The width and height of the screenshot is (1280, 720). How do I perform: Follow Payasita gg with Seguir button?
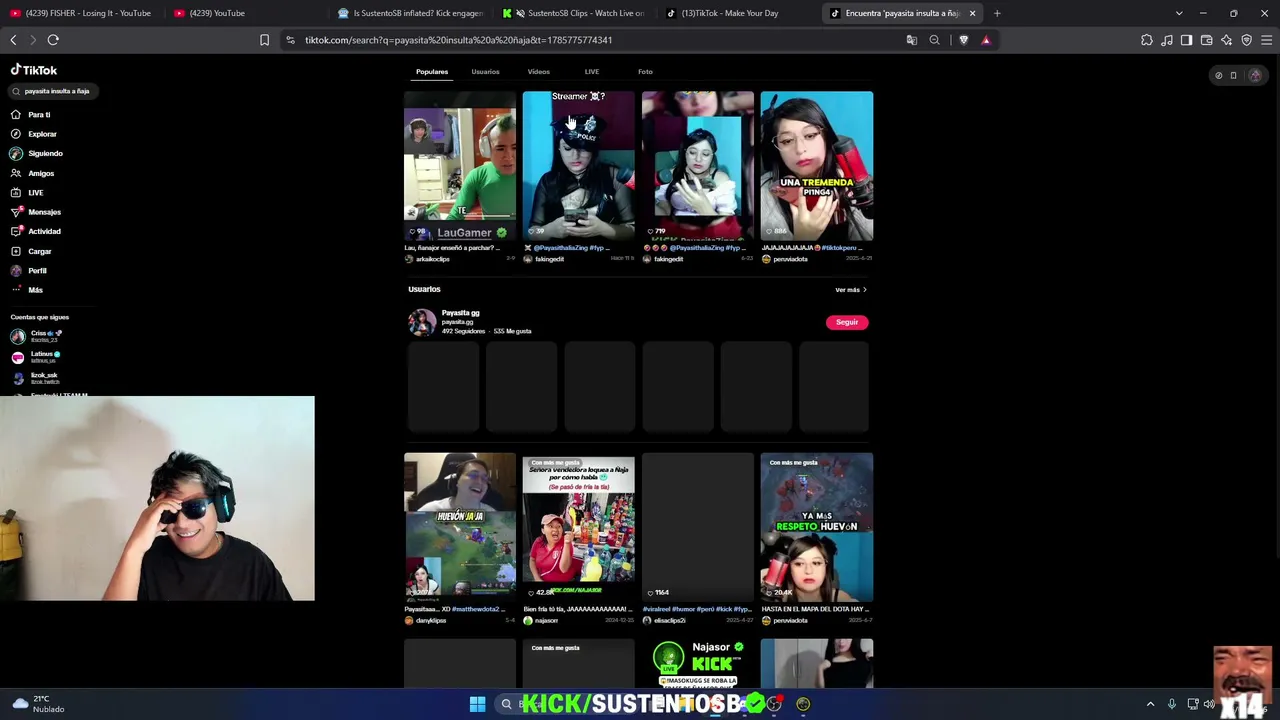(847, 322)
